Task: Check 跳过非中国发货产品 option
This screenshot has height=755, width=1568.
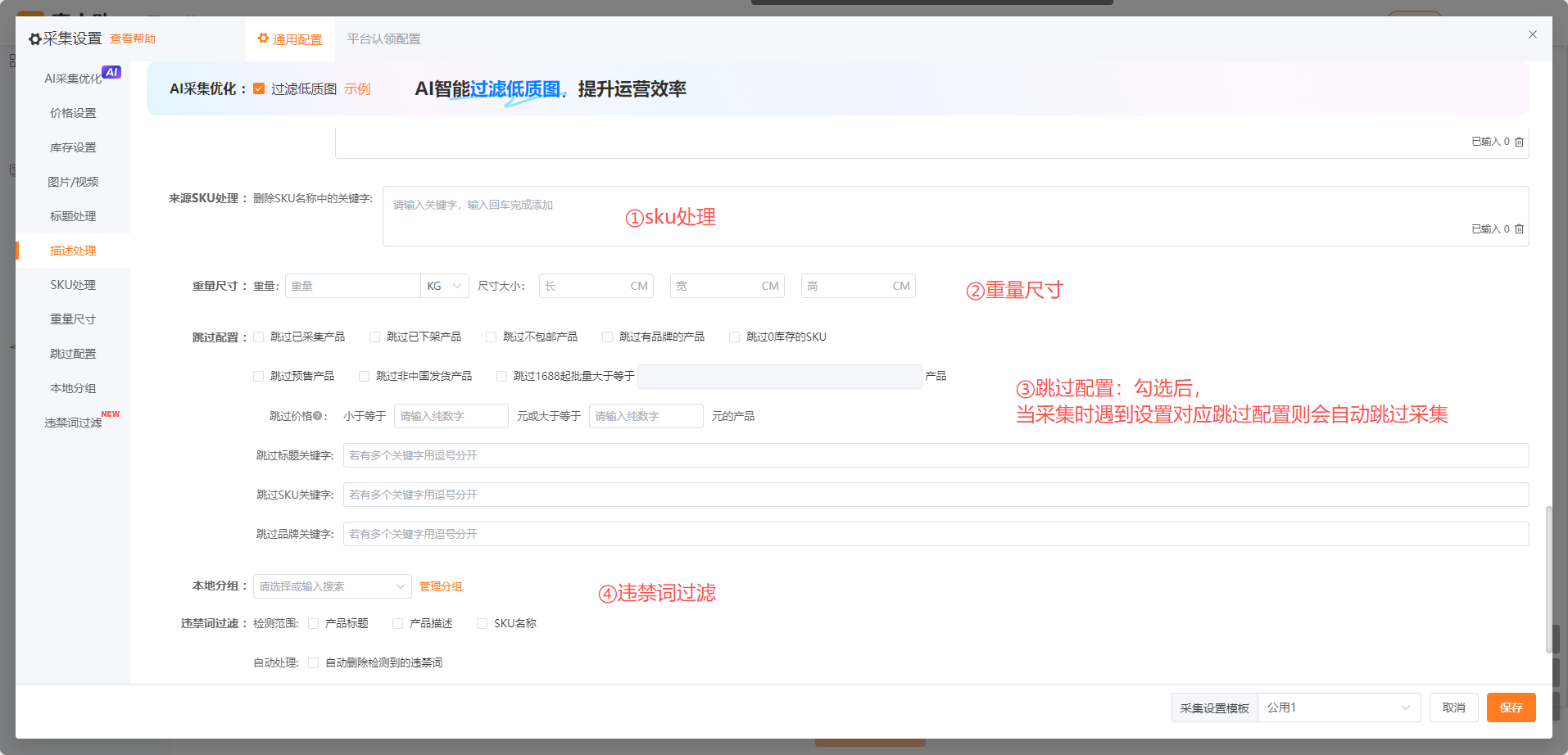Action: [x=365, y=376]
